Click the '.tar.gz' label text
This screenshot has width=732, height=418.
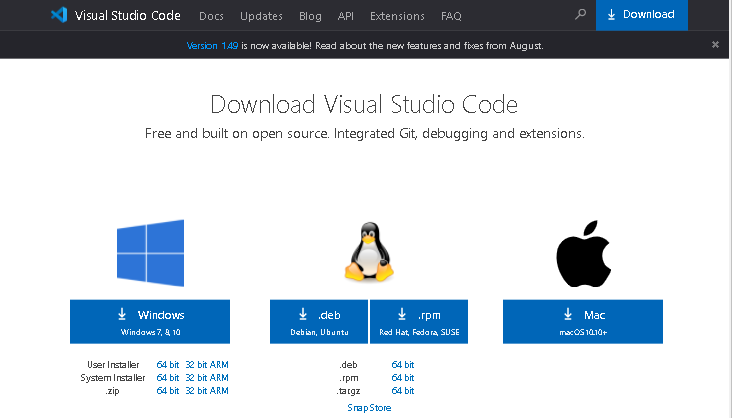348,391
